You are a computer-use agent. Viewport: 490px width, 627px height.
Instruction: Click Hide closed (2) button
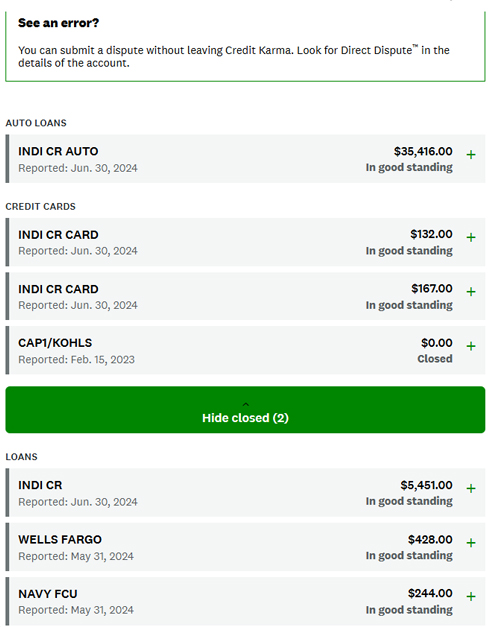pos(245,410)
